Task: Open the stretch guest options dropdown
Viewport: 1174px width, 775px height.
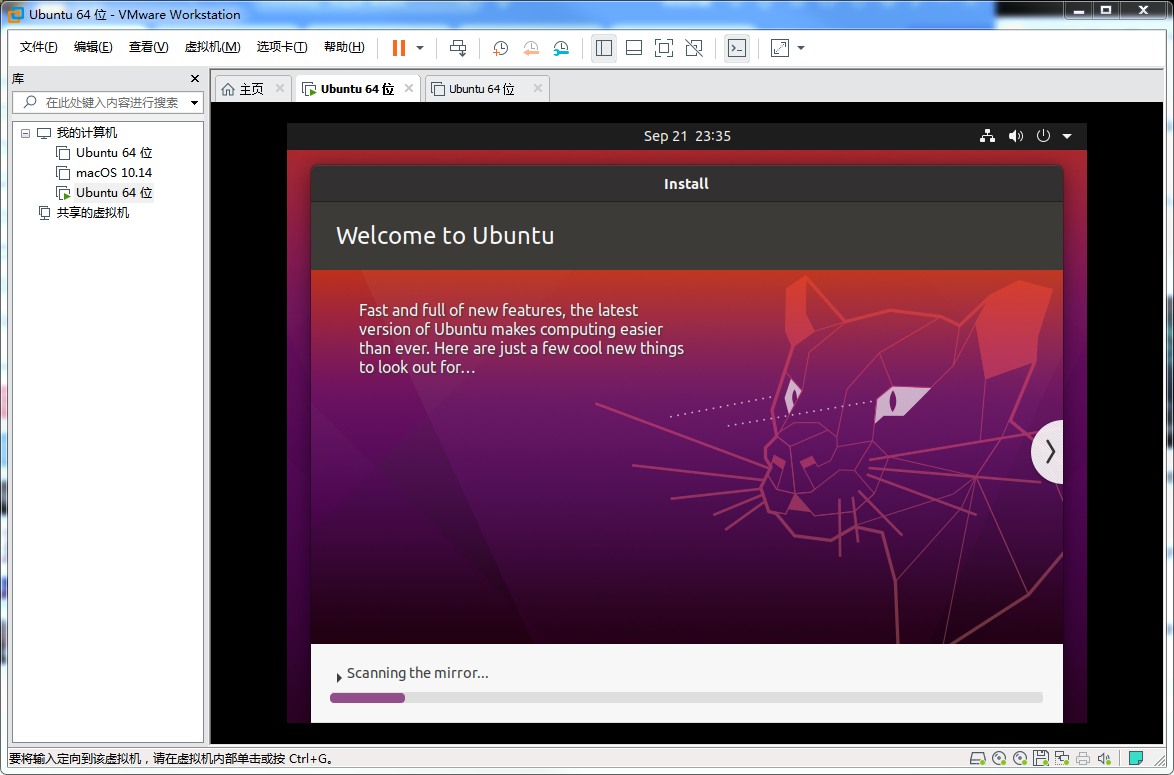Action: 801,48
